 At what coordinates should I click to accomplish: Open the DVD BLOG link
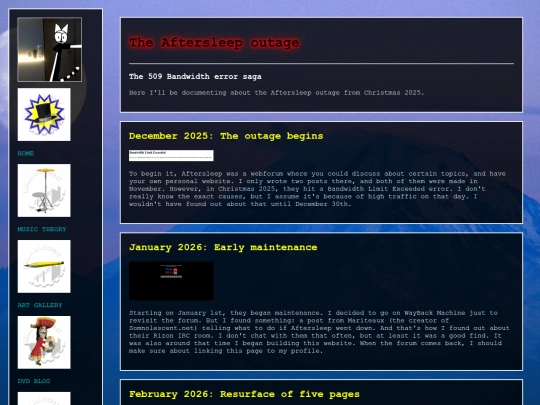click(x=34, y=381)
